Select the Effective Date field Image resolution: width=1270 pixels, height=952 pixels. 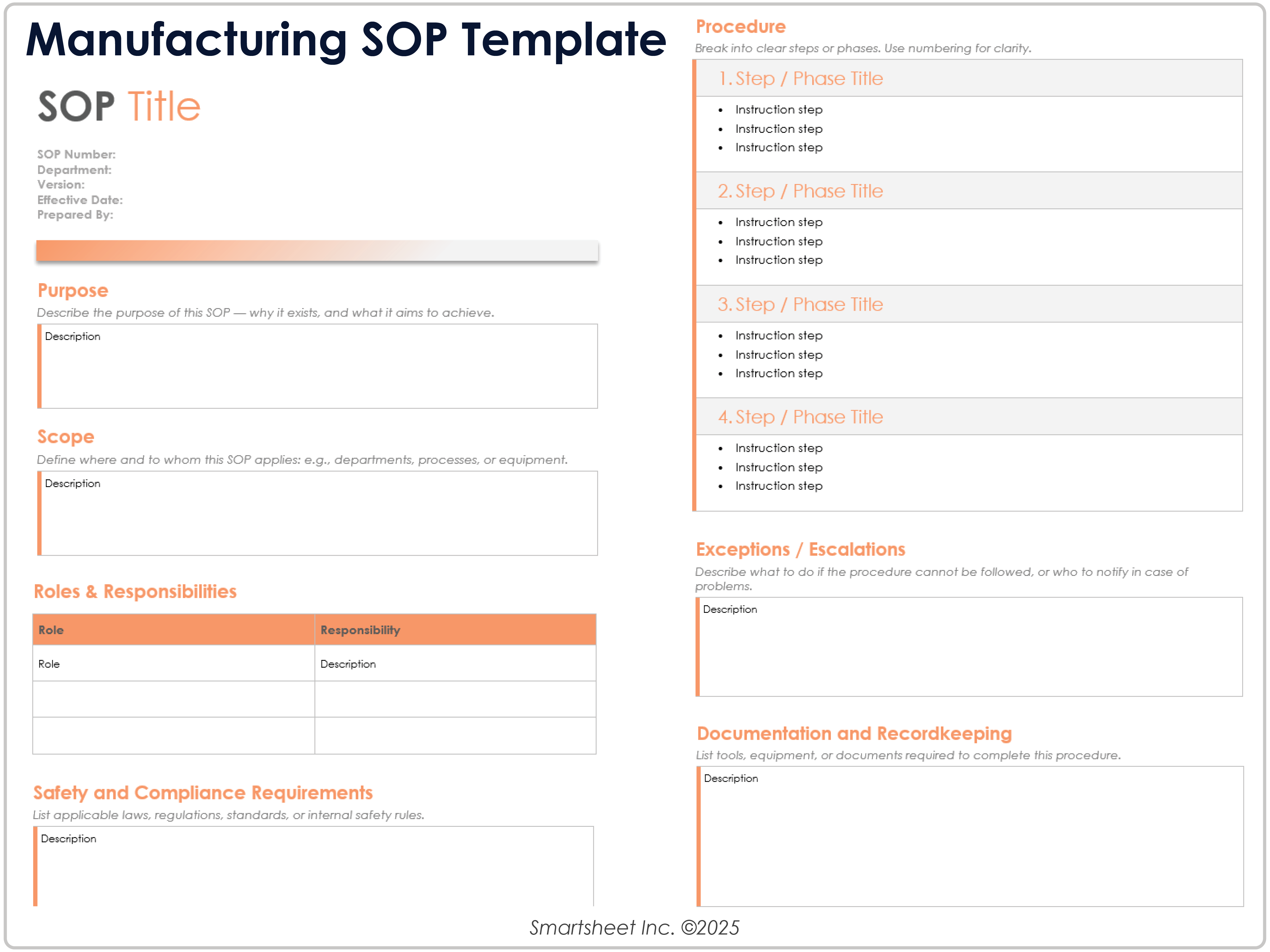click(x=80, y=200)
